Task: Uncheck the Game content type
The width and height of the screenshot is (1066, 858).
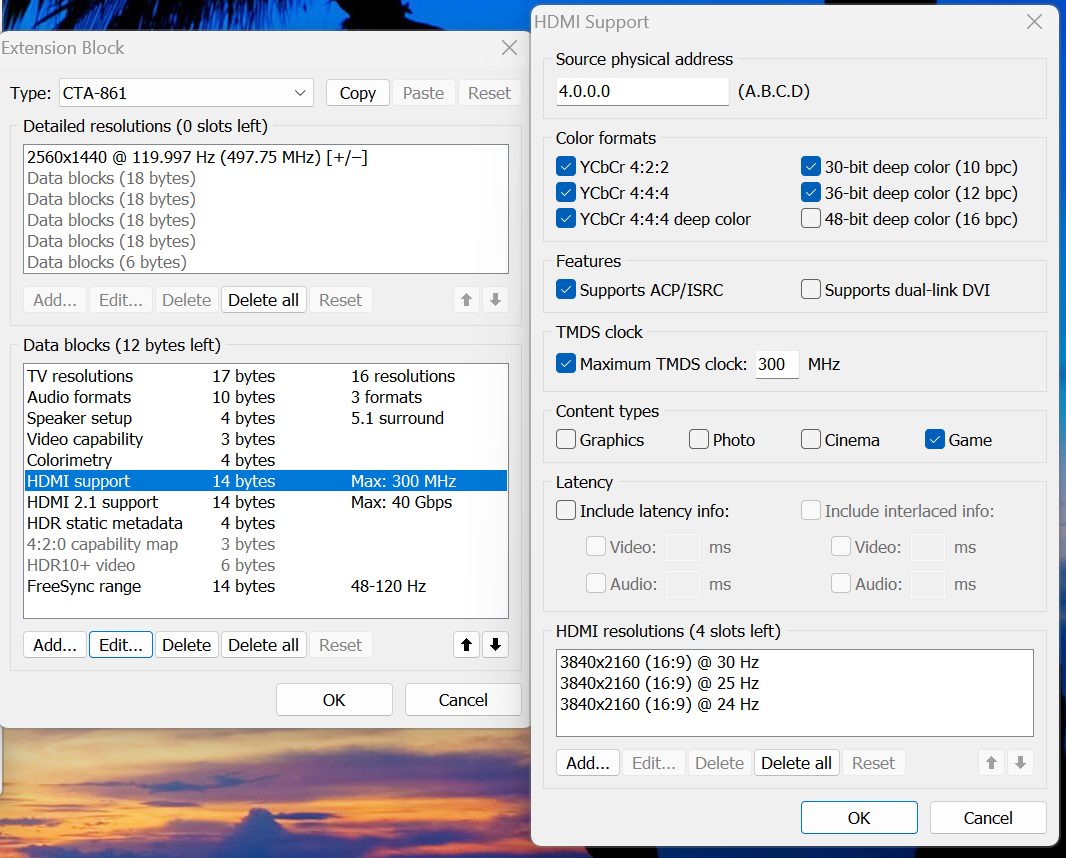Action: pos(935,440)
